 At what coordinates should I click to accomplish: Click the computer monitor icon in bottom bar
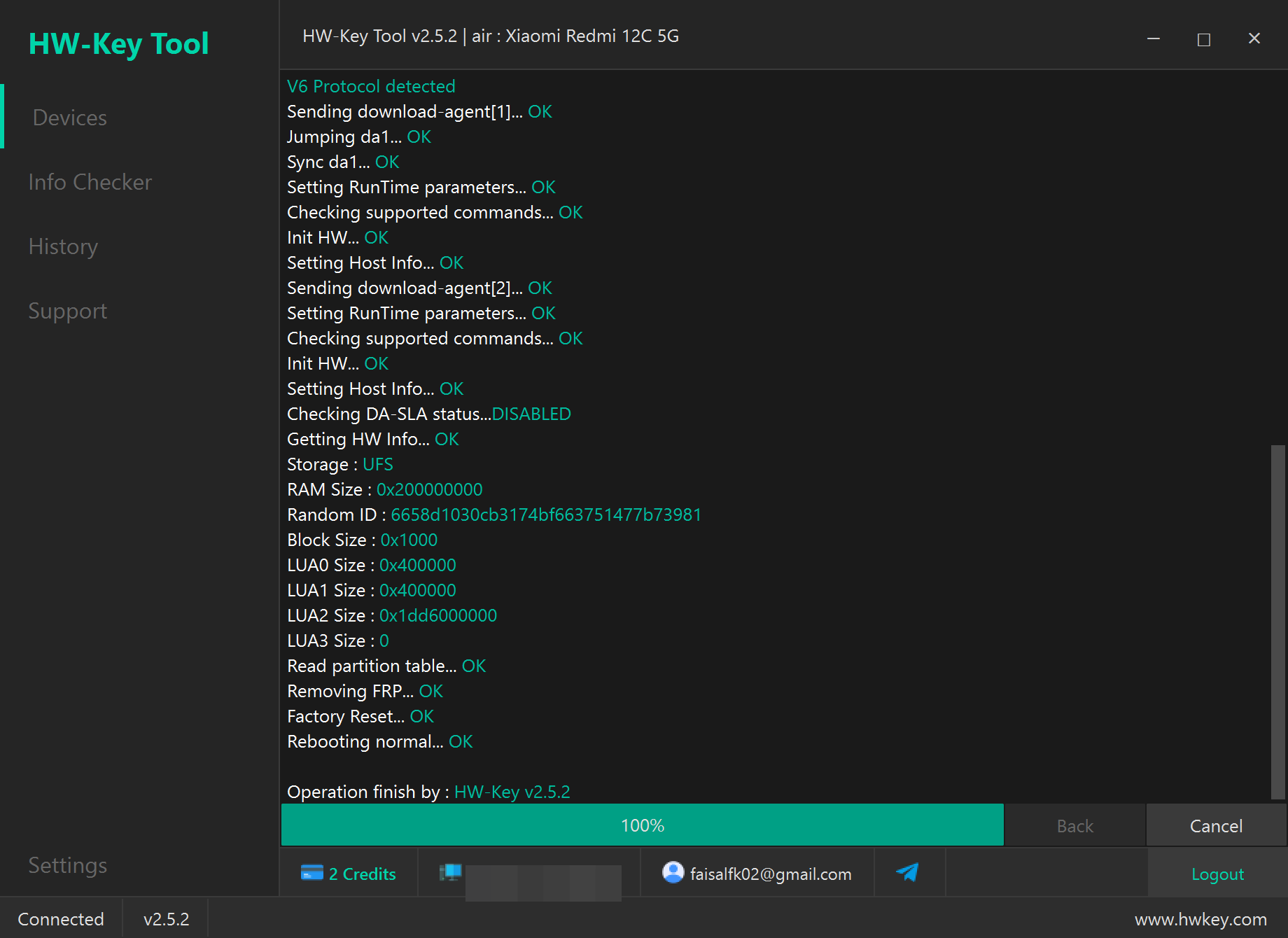pyautogui.click(x=450, y=872)
